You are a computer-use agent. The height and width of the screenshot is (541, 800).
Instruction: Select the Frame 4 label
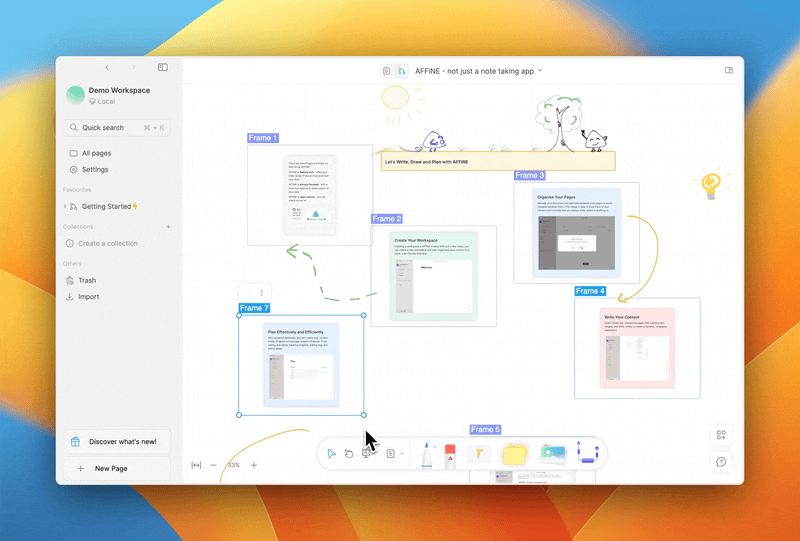590,291
